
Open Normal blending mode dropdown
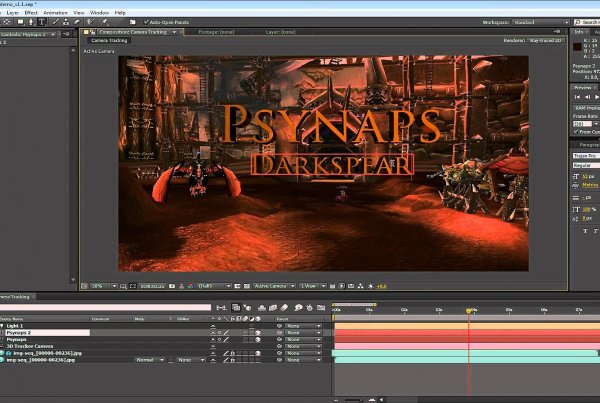(150, 360)
